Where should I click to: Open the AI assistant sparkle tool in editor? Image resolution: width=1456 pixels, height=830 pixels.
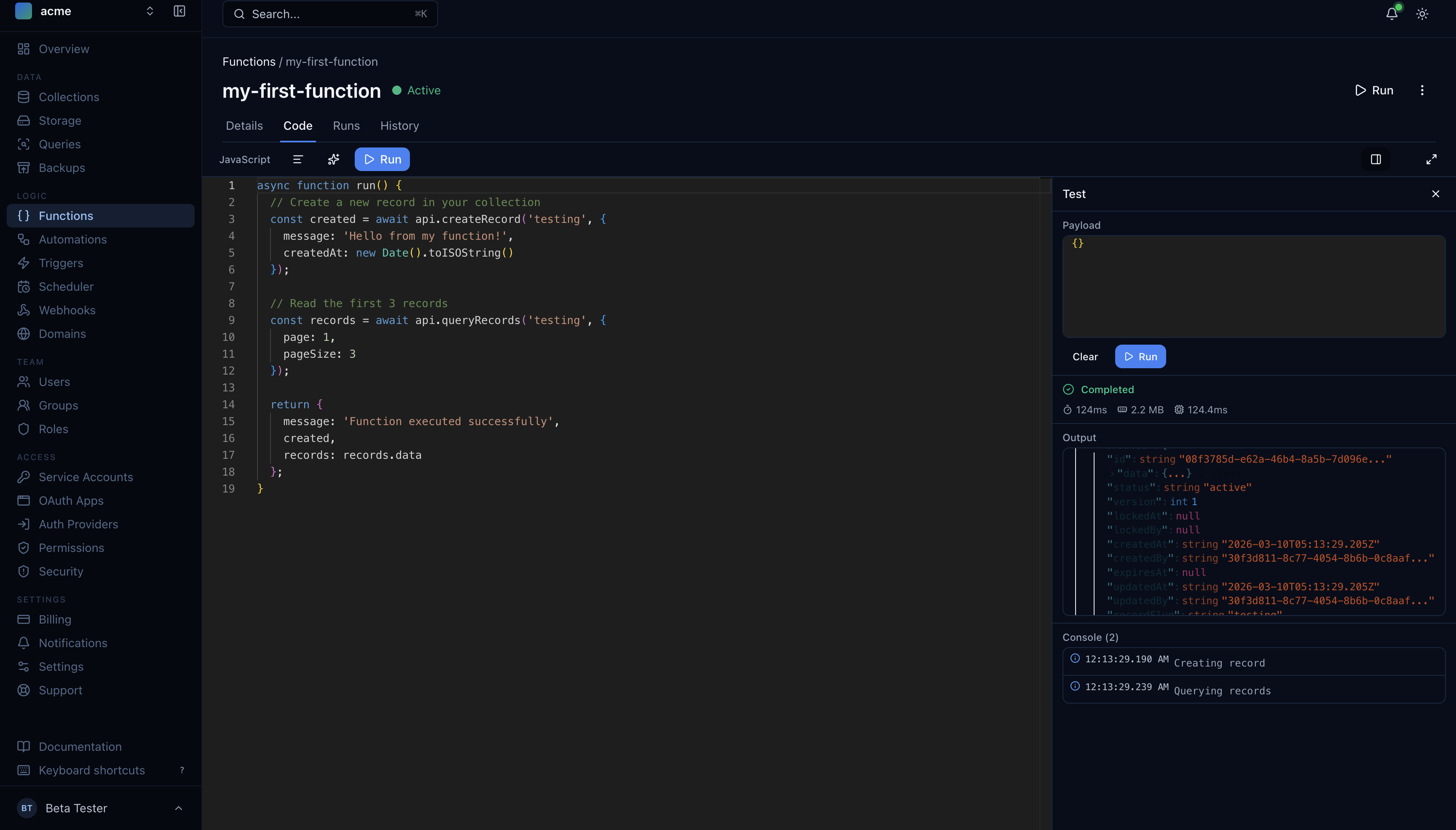pos(333,160)
